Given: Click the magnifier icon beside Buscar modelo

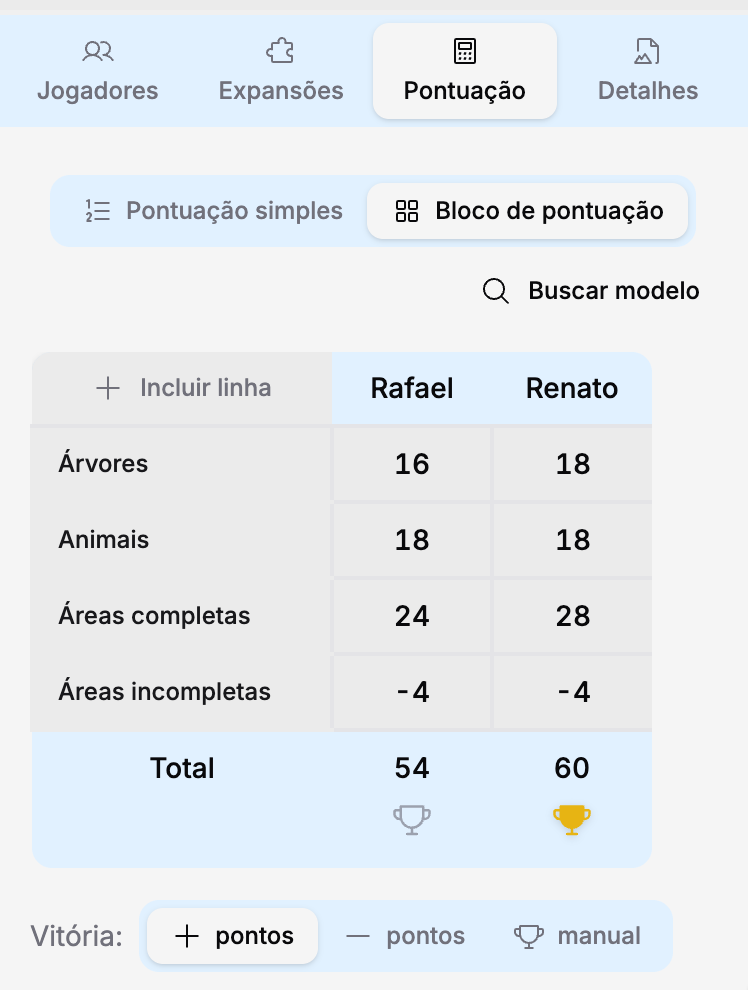Looking at the screenshot, I should (x=496, y=291).
